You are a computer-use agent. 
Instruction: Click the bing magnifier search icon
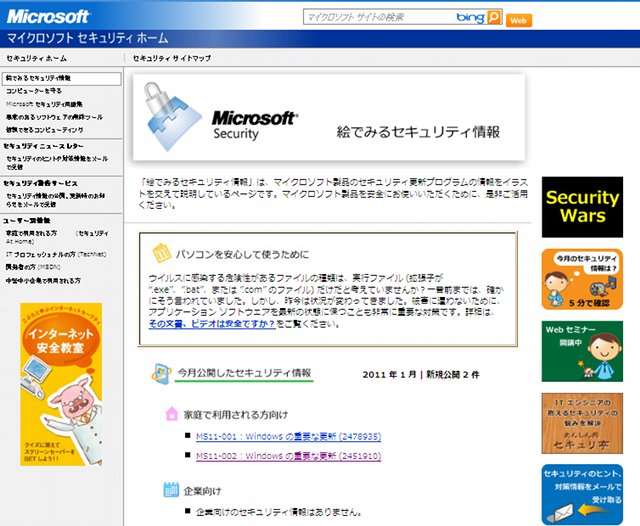494,17
